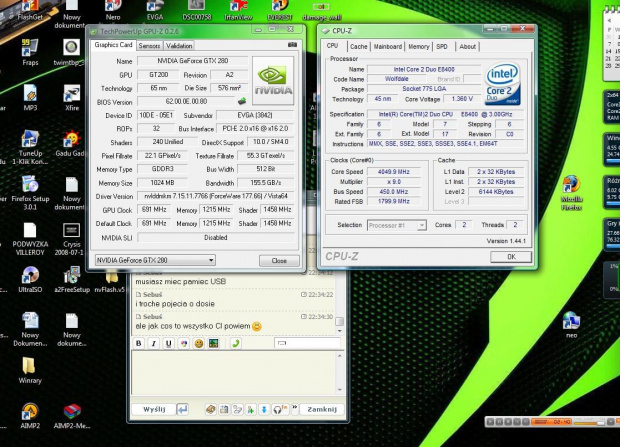Open the Fraps desktop shortcut
Image resolution: width=620 pixels, height=447 pixels.
30,52
